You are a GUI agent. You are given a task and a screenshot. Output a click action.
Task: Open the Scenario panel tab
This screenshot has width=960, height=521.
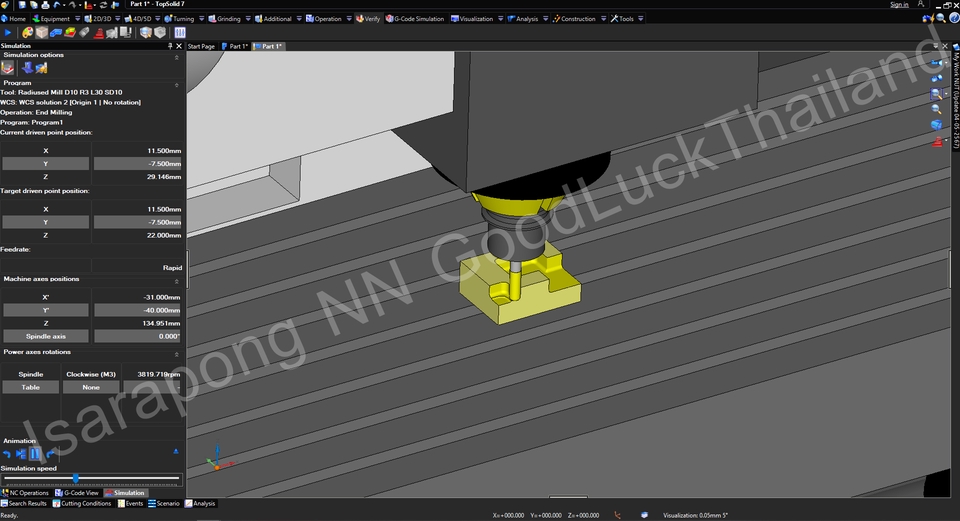164,504
